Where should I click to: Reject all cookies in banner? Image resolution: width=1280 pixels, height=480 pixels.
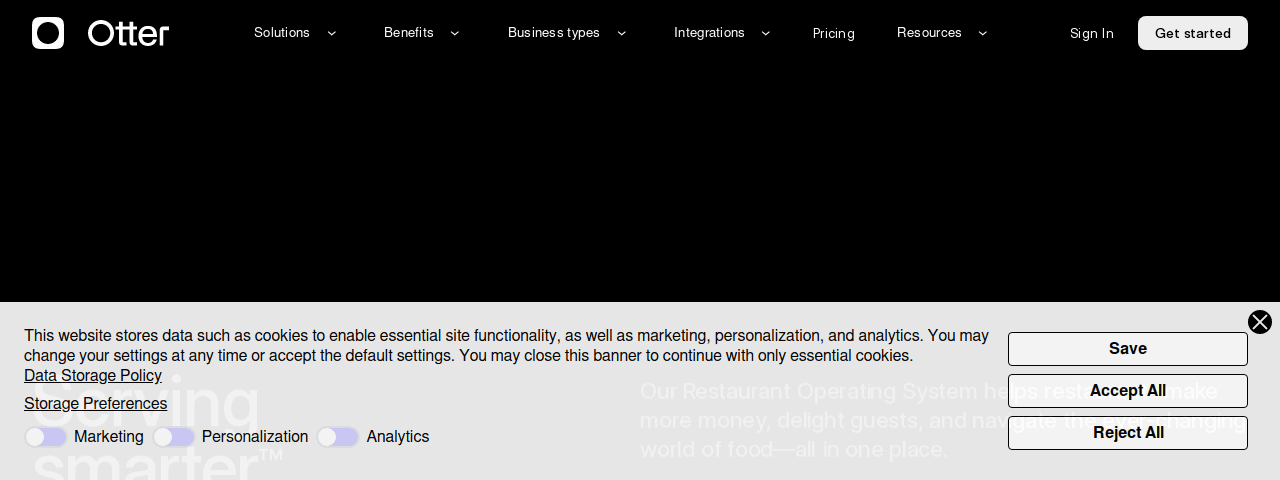1127,433
